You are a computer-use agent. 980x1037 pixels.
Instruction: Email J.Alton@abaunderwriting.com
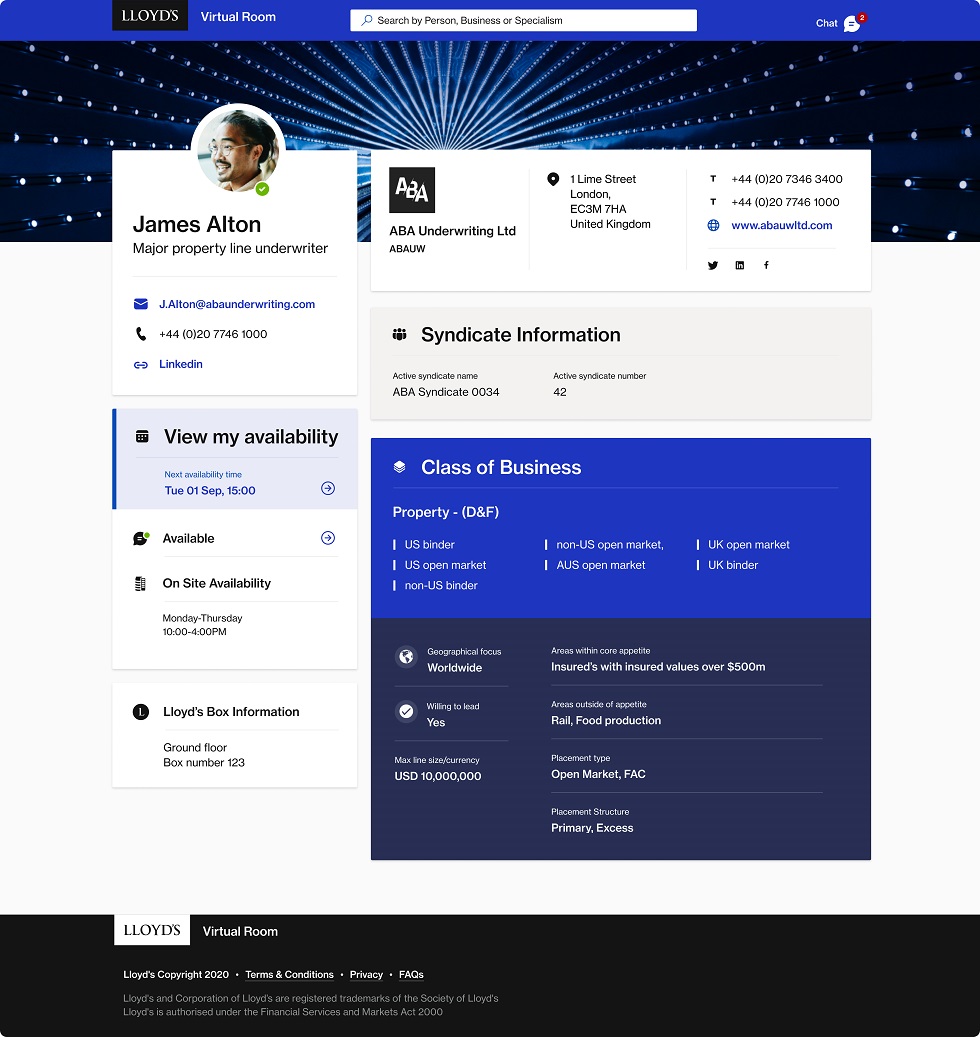(237, 304)
